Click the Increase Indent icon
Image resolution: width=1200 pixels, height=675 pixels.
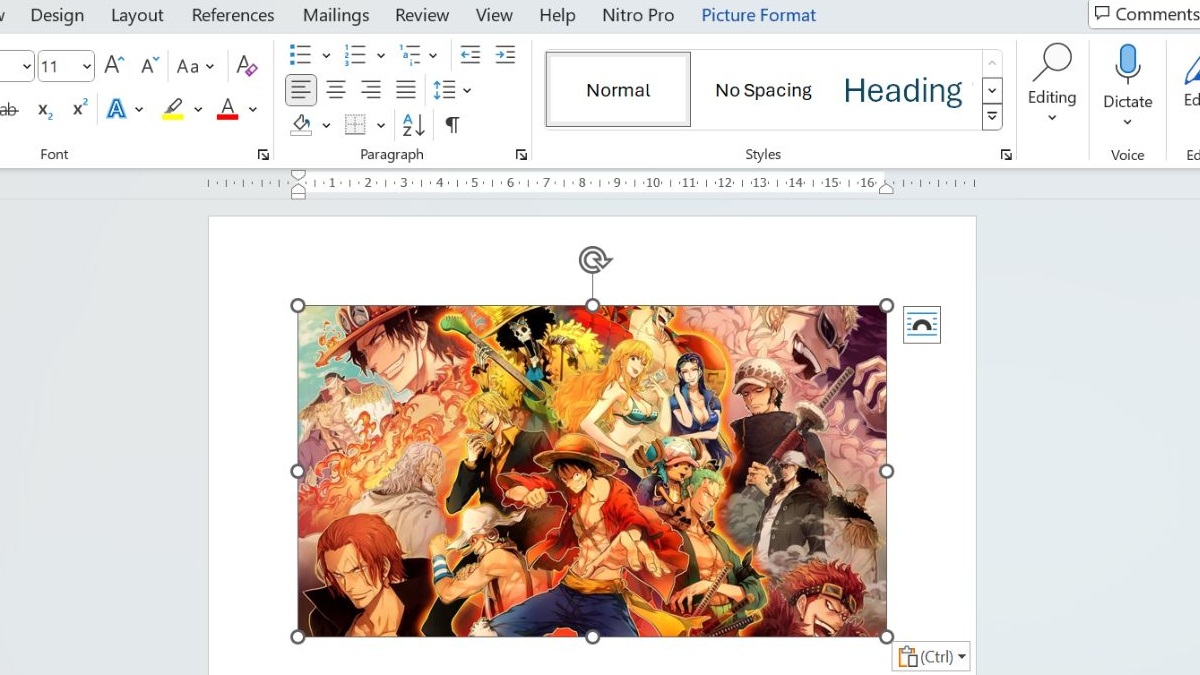tap(505, 54)
